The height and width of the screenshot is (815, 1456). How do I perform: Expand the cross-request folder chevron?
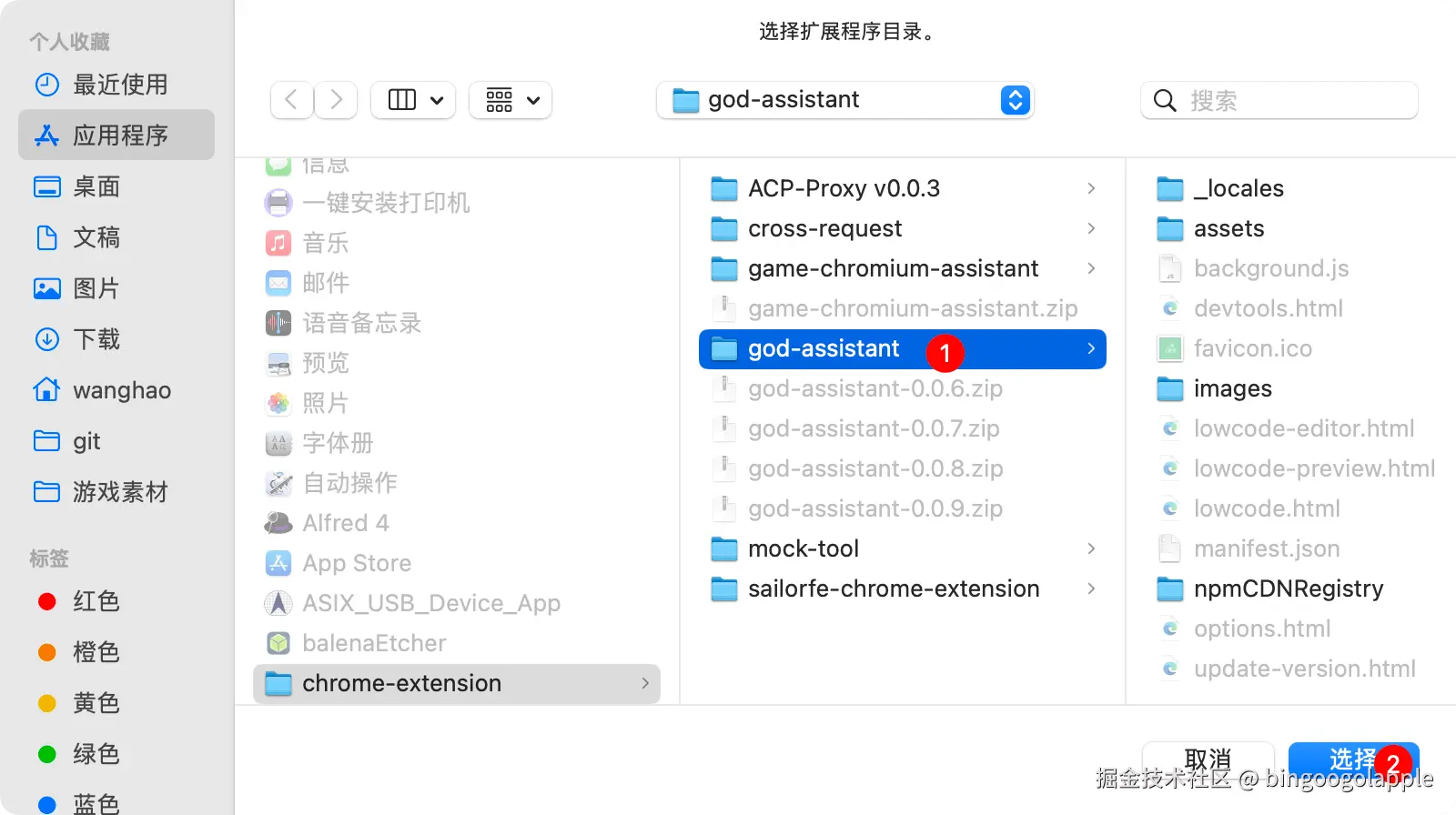click(1091, 228)
